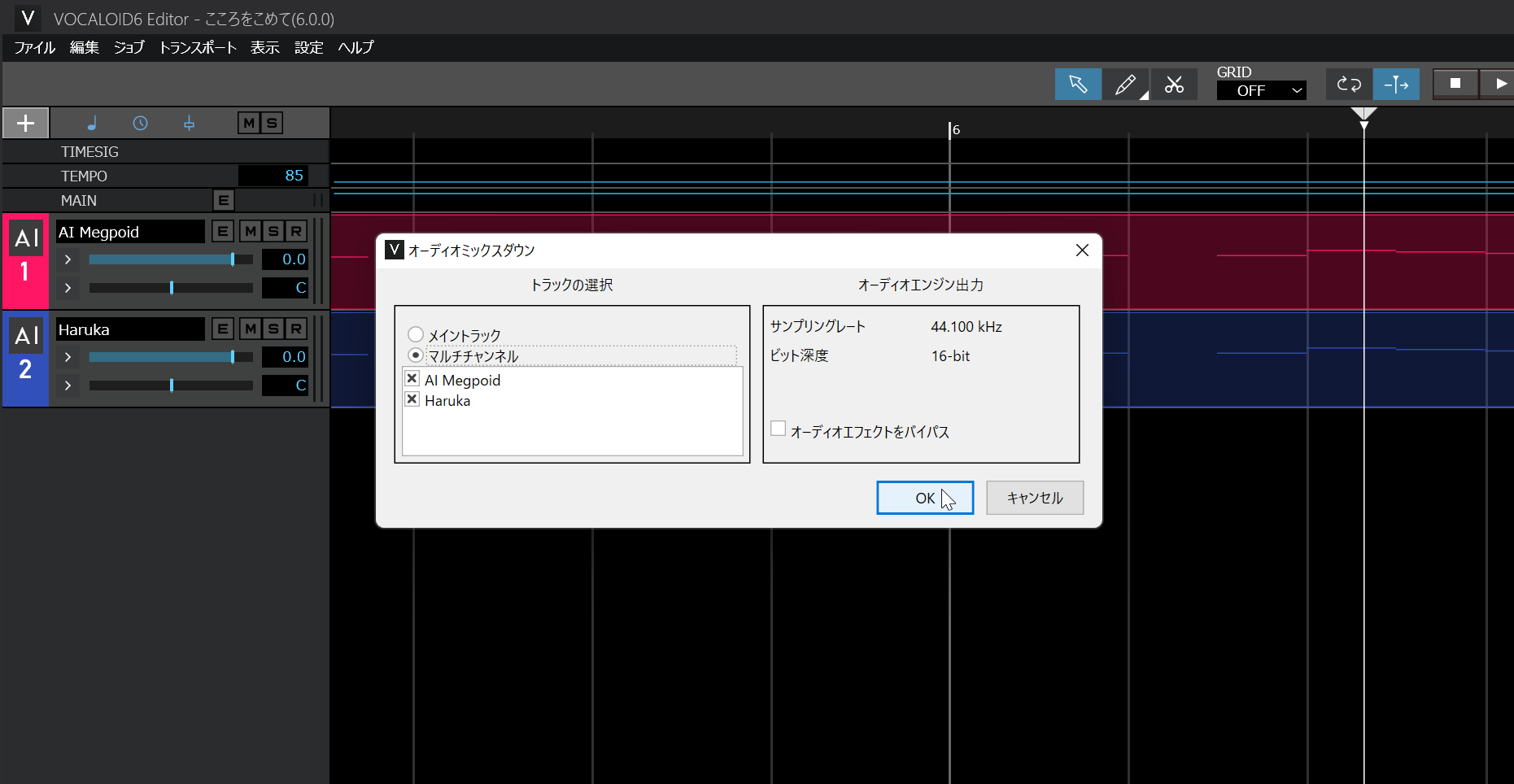The width and height of the screenshot is (1514, 784).
Task: Click VOCALOID V logo in title bar
Action: pyautogui.click(x=28, y=18)
